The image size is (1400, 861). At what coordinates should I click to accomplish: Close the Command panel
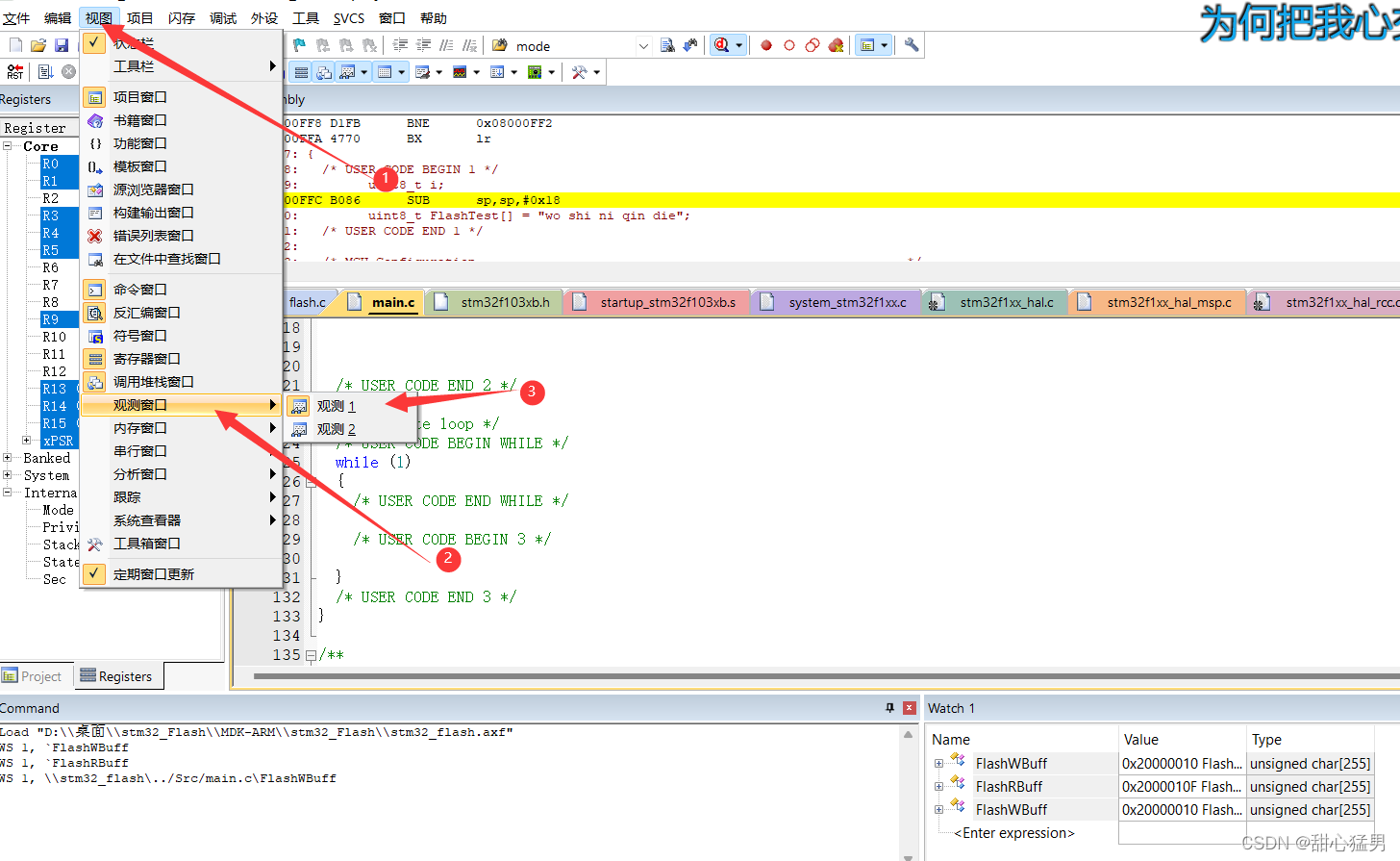coord(910,708)
